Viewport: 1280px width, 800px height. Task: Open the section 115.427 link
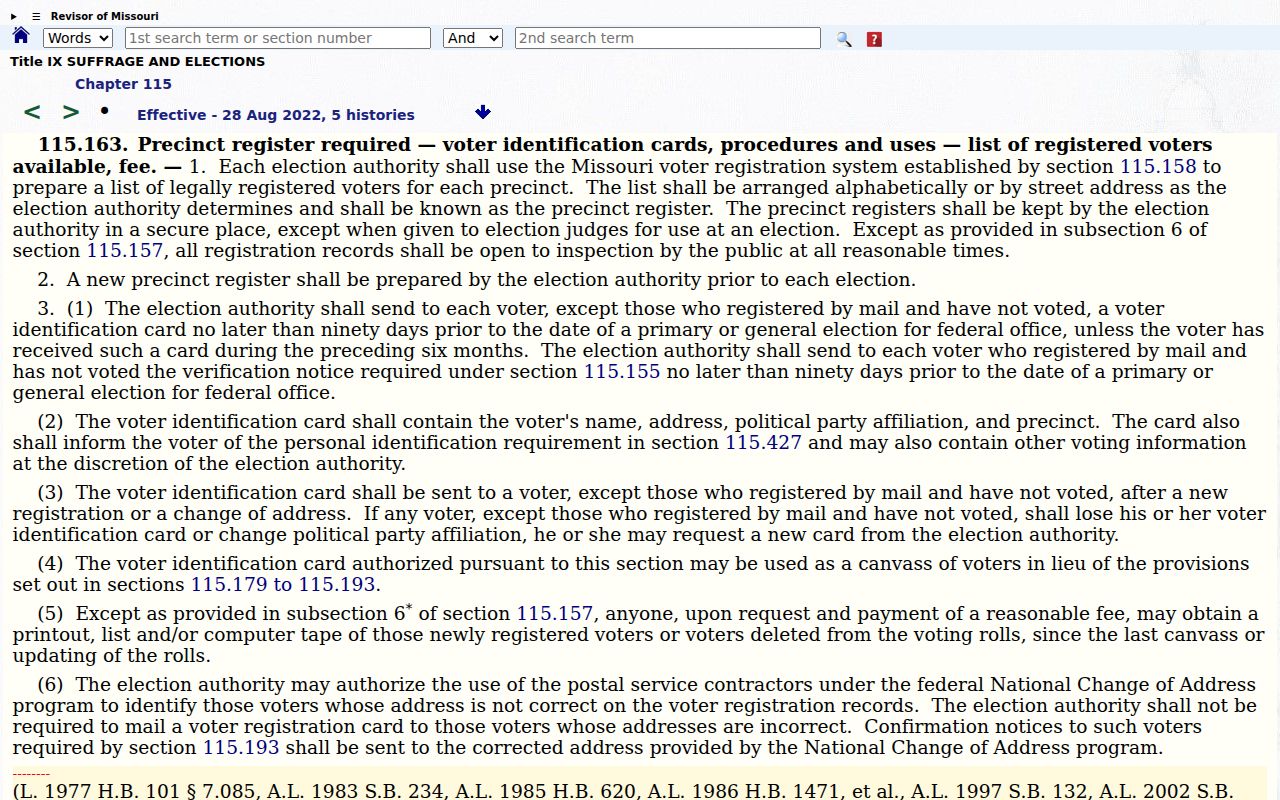coord(763,443)
